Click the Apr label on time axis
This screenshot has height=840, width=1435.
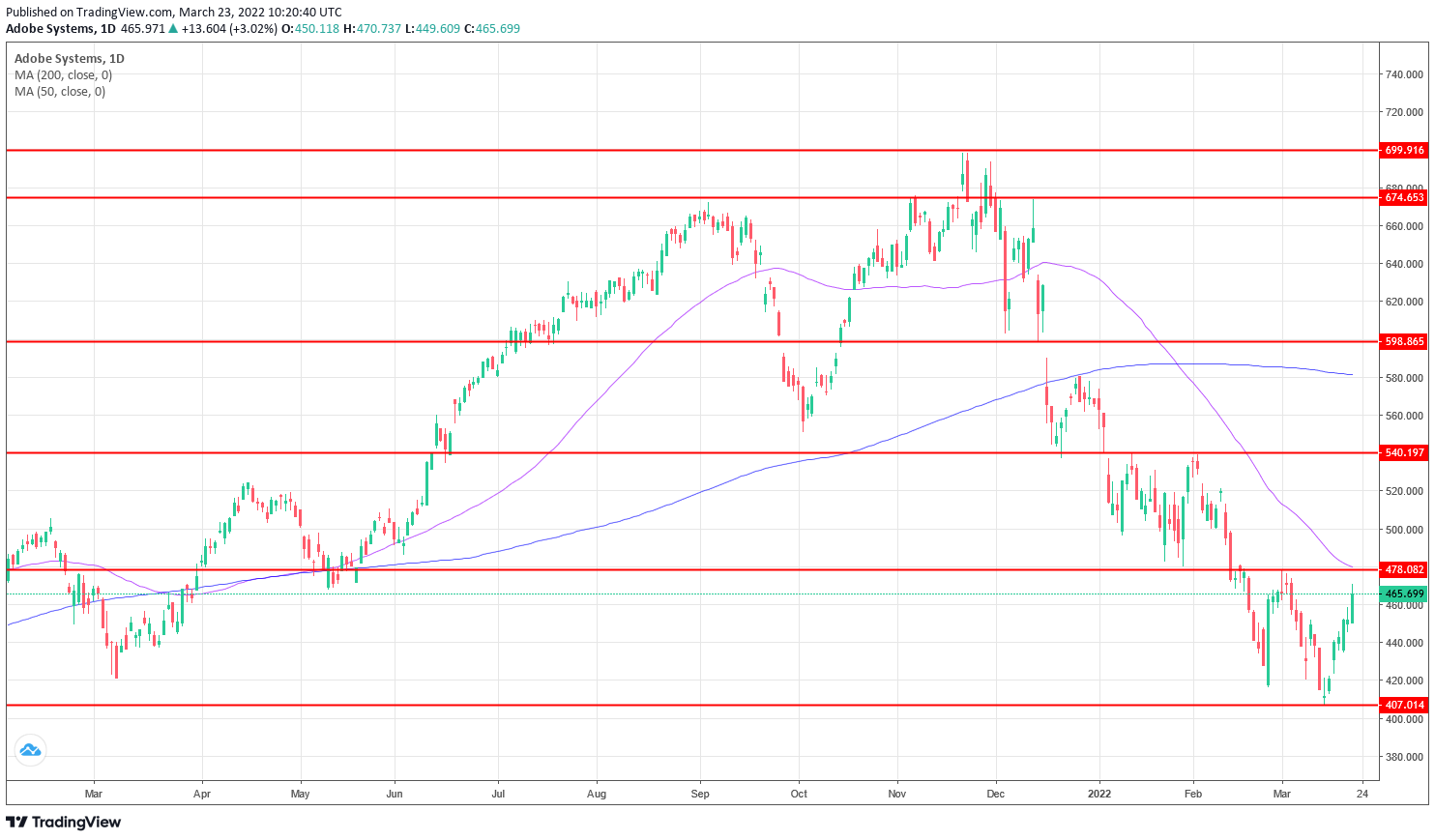point(201,794)
